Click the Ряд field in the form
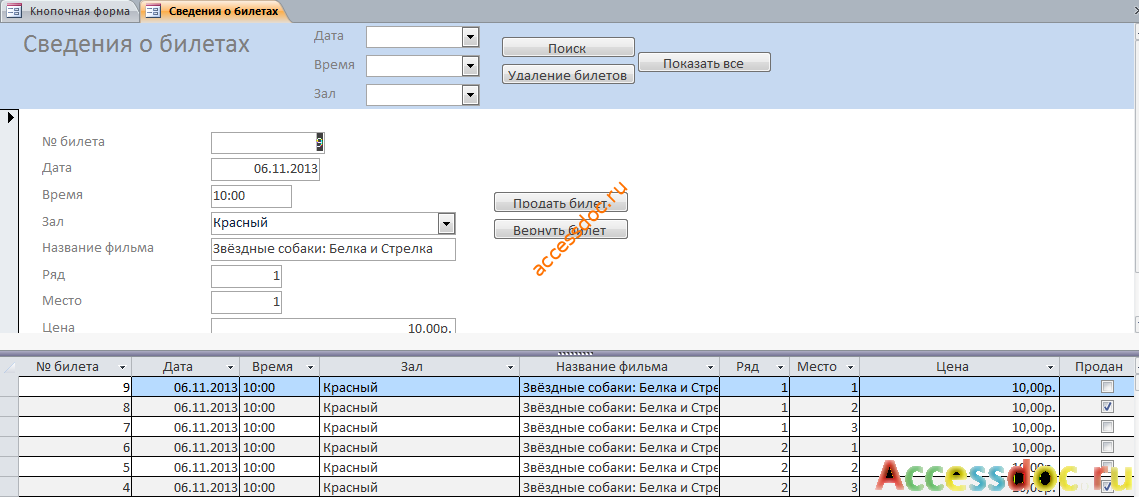The width and height of the screenshot is (1139, 497). pyautogui.click(x=246, y=276)
